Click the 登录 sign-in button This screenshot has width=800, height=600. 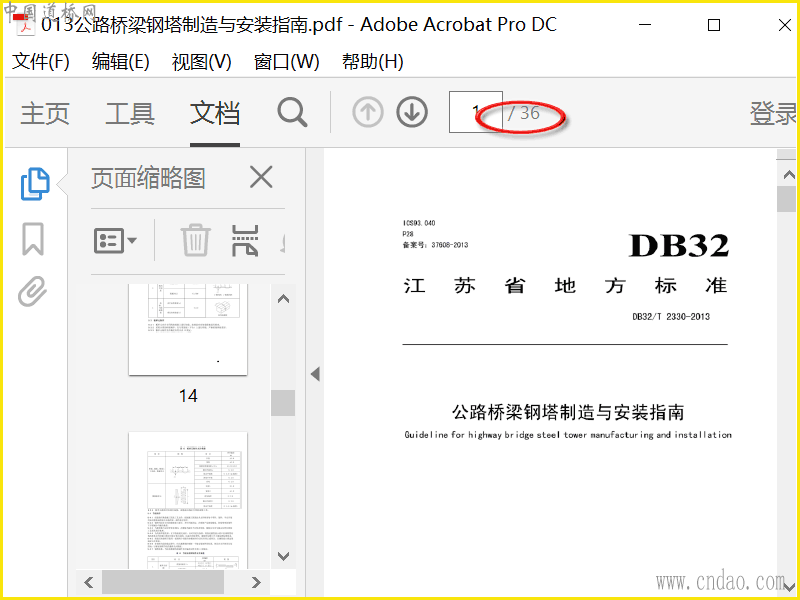click(772, 113)
